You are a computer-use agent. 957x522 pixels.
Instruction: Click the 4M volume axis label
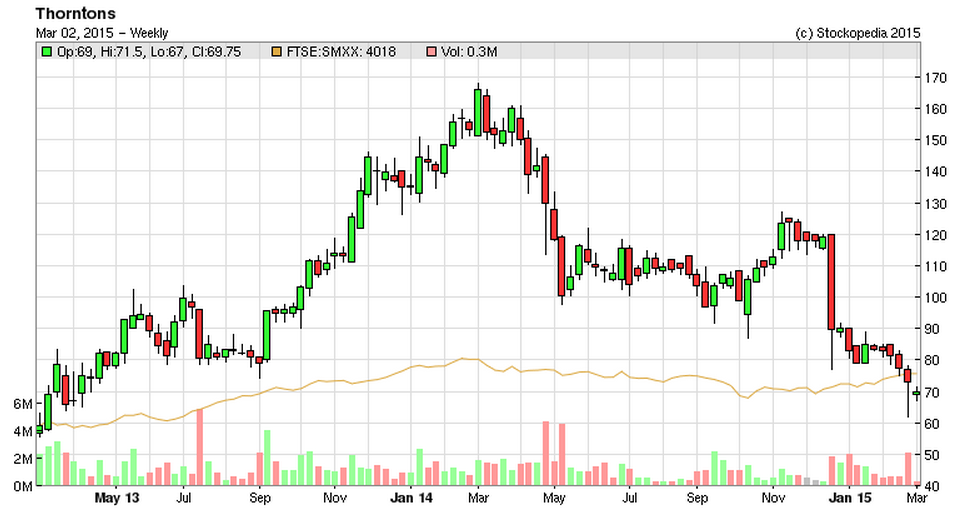point(23,432)
